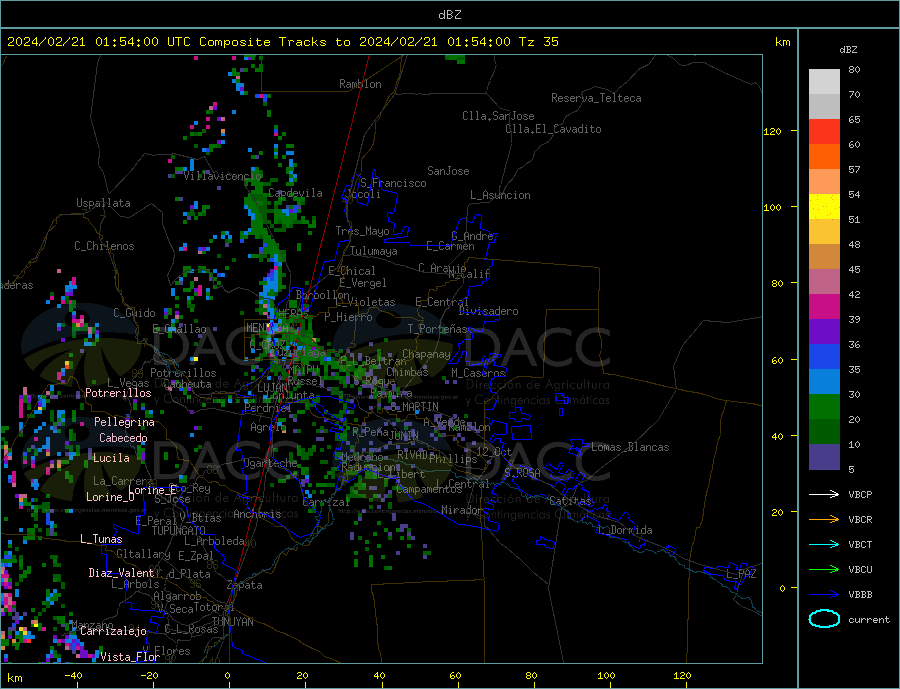Click the 'Vista_Flor' map label
This screenshot has height=689, width=900.
(130, 657)
